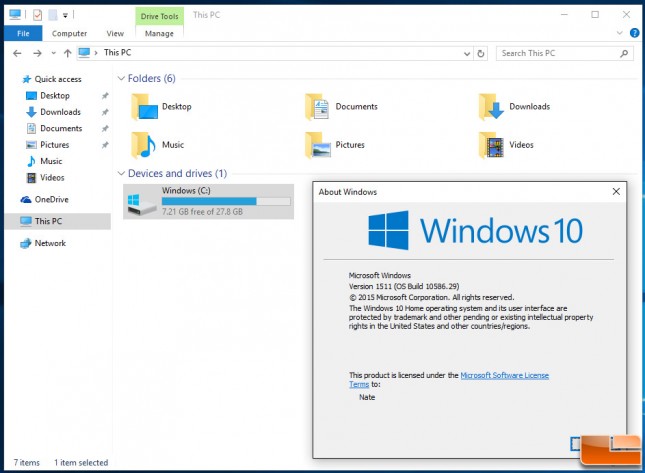Collapse the Folders (6) group
645x473 pixels.
coord(121,78)
